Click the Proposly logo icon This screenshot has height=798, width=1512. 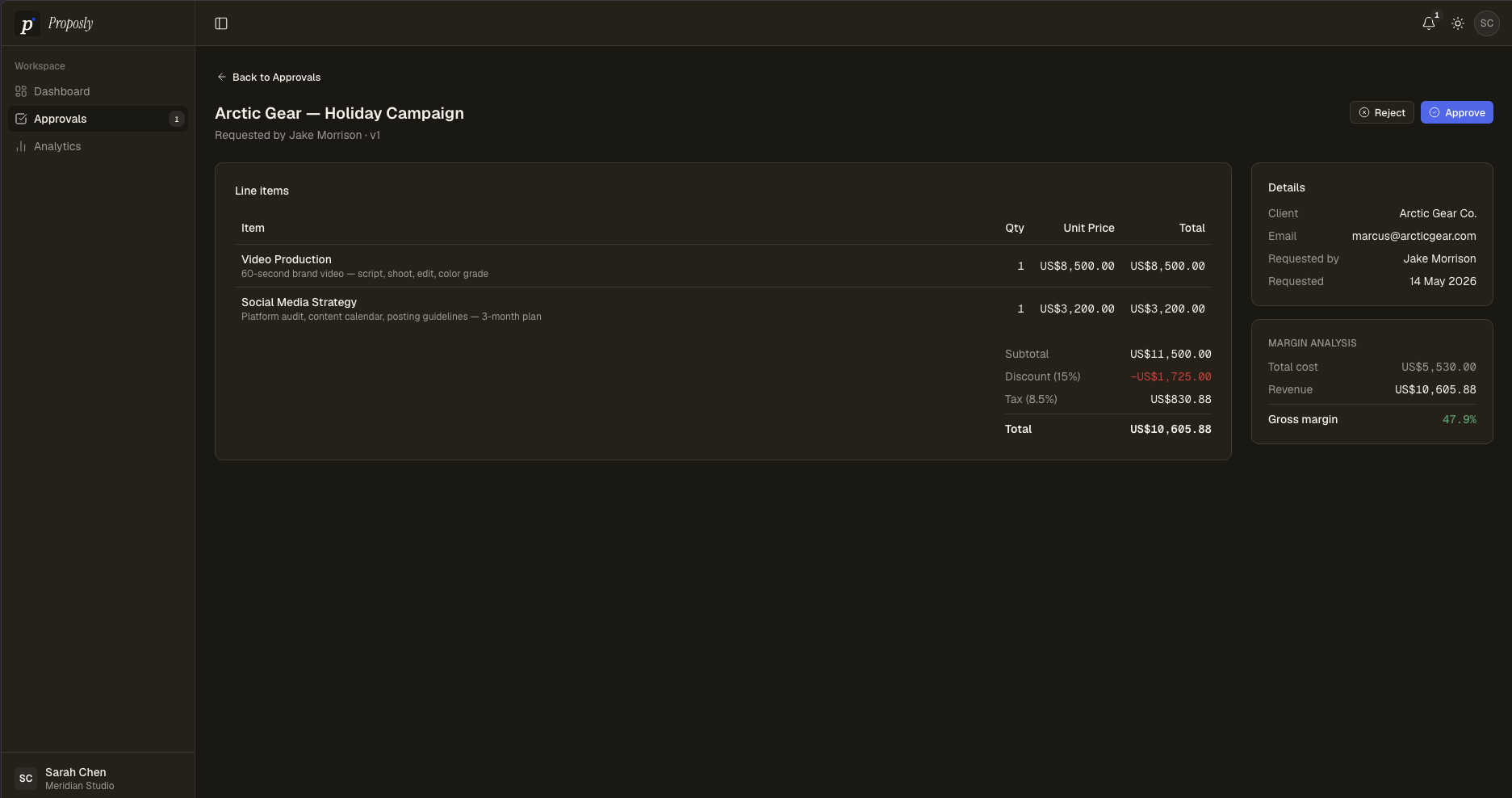27,24
